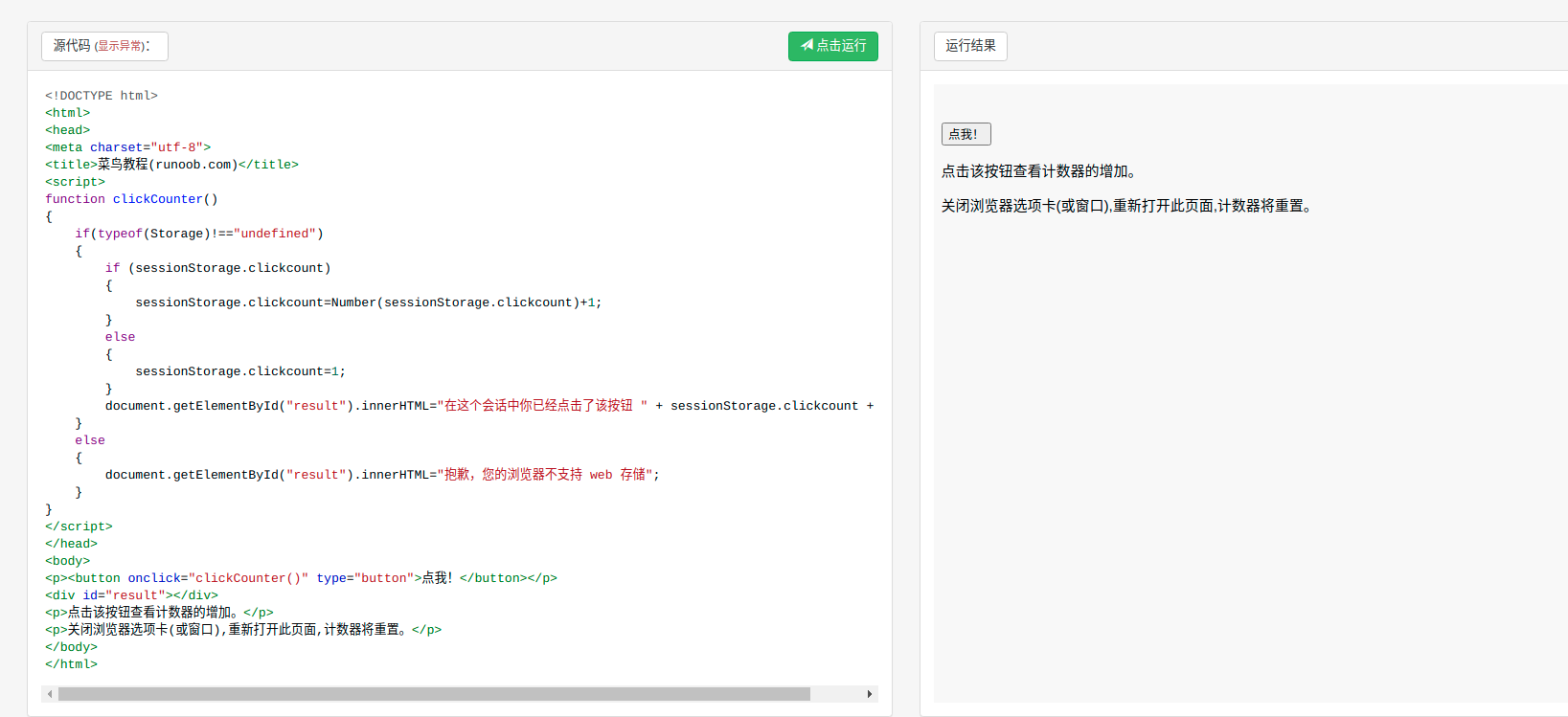Click the if (sessionStorage.clickcount) line
Viewport: 1568px width, 717px height.
[x=217, y=268]
